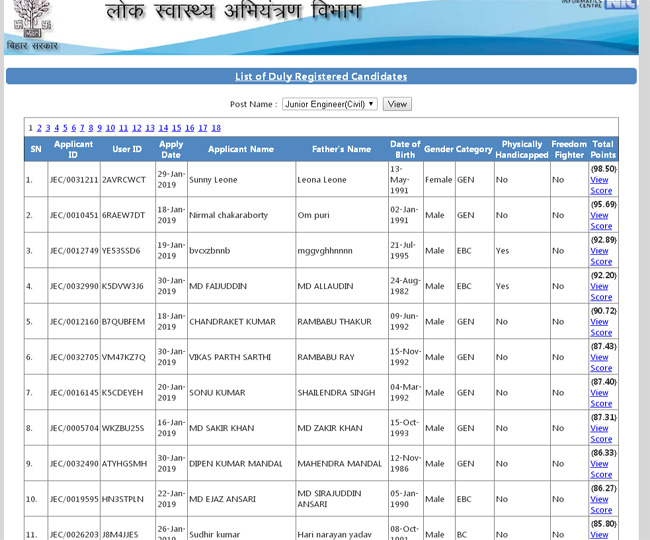Viewport: 650px width, 540px height.
Task: View Score for CHANDRAKET KUMAR row
Action: click(x=601, y=327)
